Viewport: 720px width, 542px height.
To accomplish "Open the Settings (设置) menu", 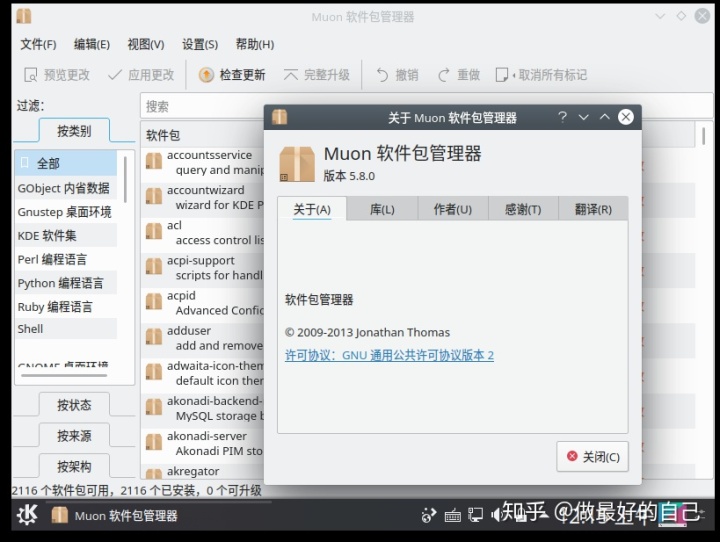I will point(200,45).
